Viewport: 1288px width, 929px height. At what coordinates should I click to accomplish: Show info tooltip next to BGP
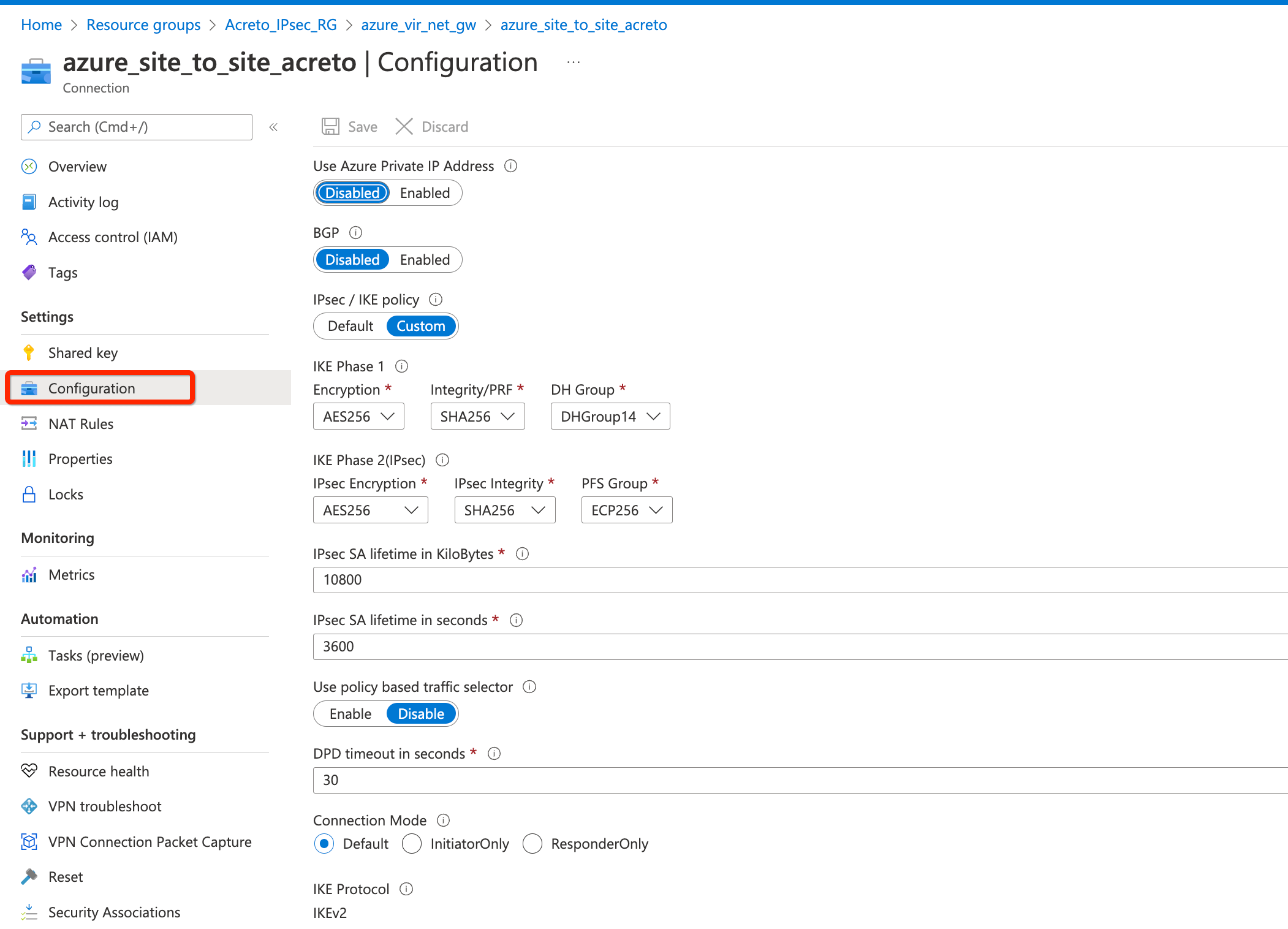click(355, 233)
